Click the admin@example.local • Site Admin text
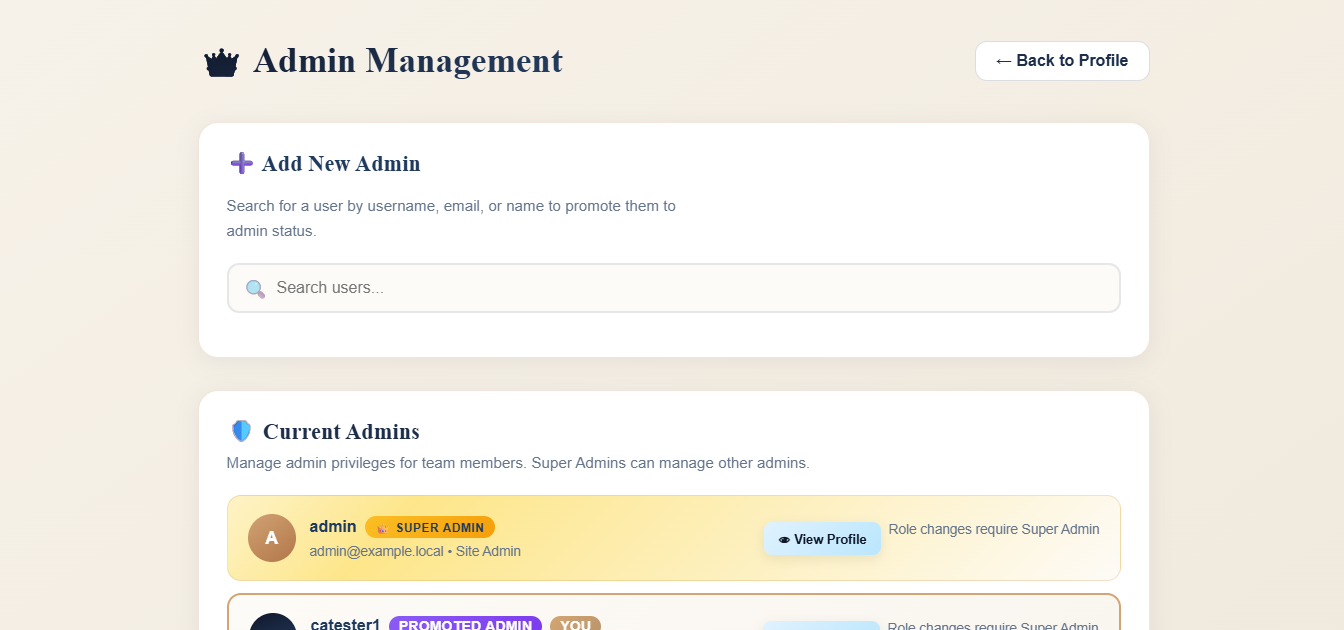The width and height of the screenshot is (1344, 630). coord(415,551)
